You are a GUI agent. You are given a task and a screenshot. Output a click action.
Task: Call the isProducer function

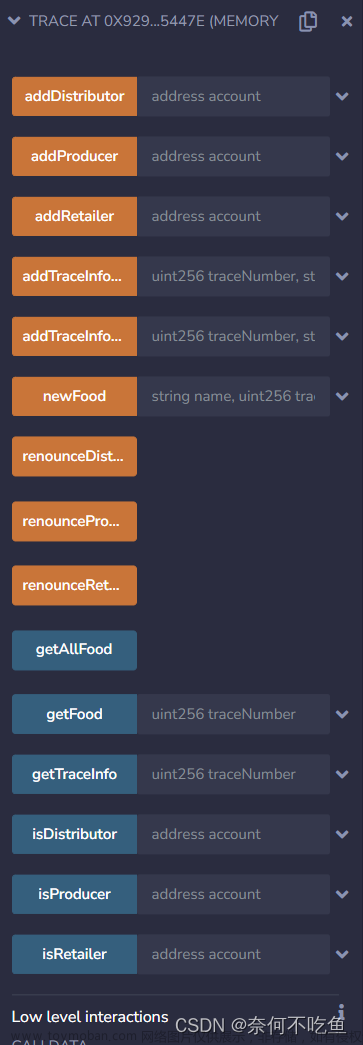[75, 894]
